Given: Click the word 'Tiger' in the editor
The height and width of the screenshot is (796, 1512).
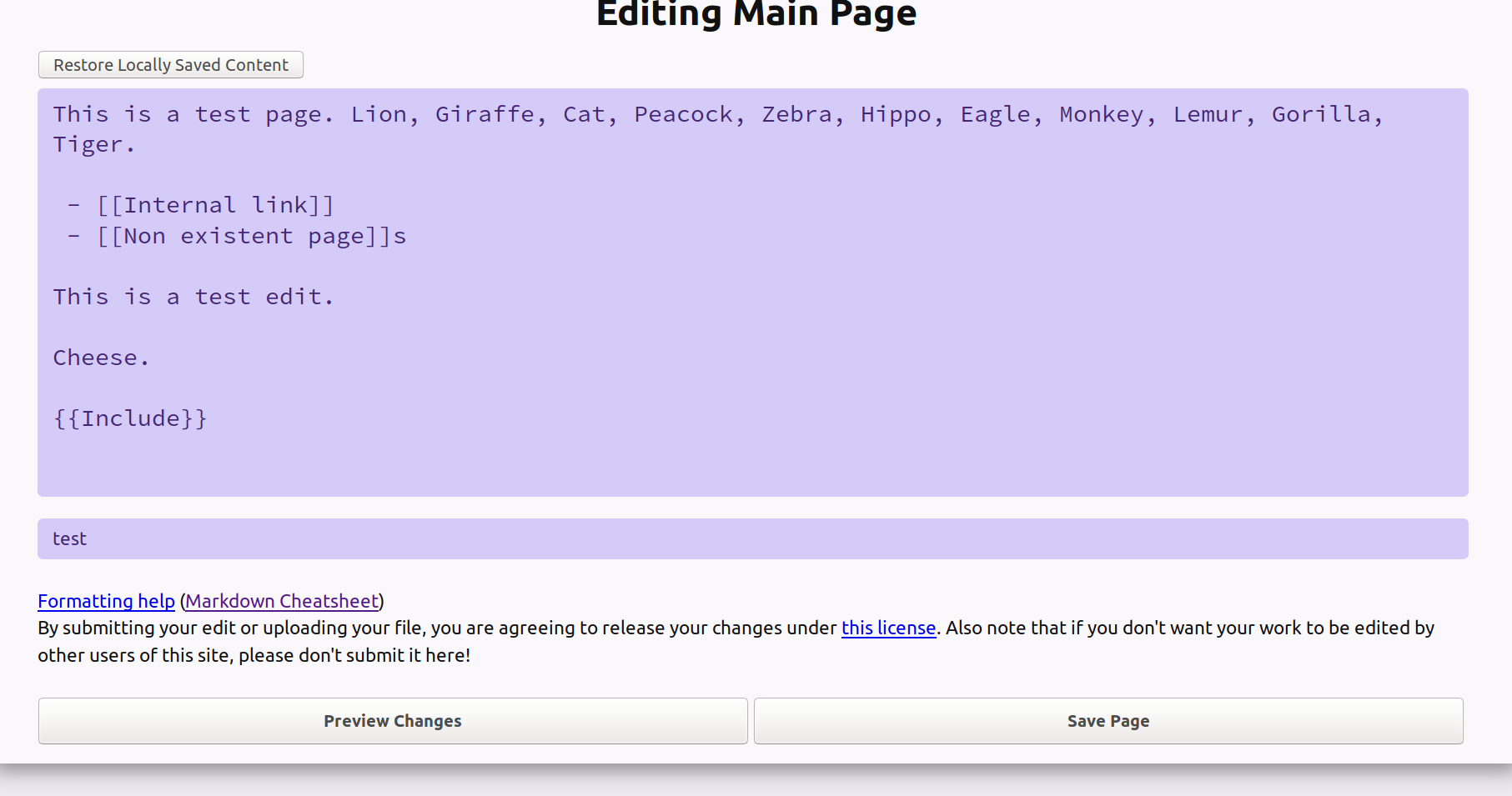Looking at the screenshot, I should (x=88, y=145).
